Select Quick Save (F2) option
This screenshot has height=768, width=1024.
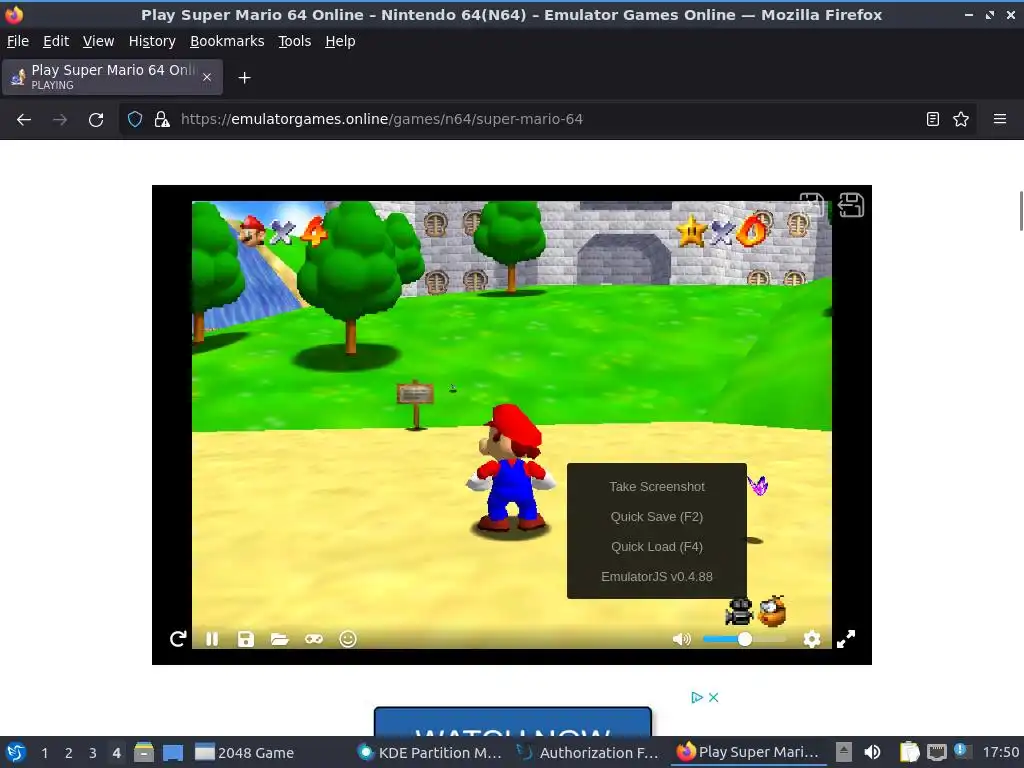(x=657, y=517)
